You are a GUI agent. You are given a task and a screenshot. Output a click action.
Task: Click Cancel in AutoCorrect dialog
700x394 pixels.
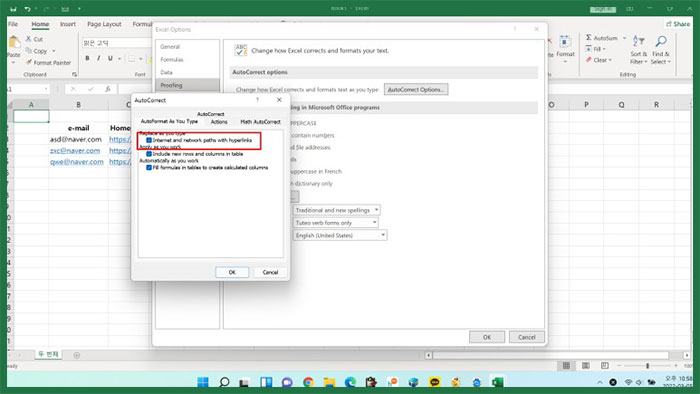270,272
